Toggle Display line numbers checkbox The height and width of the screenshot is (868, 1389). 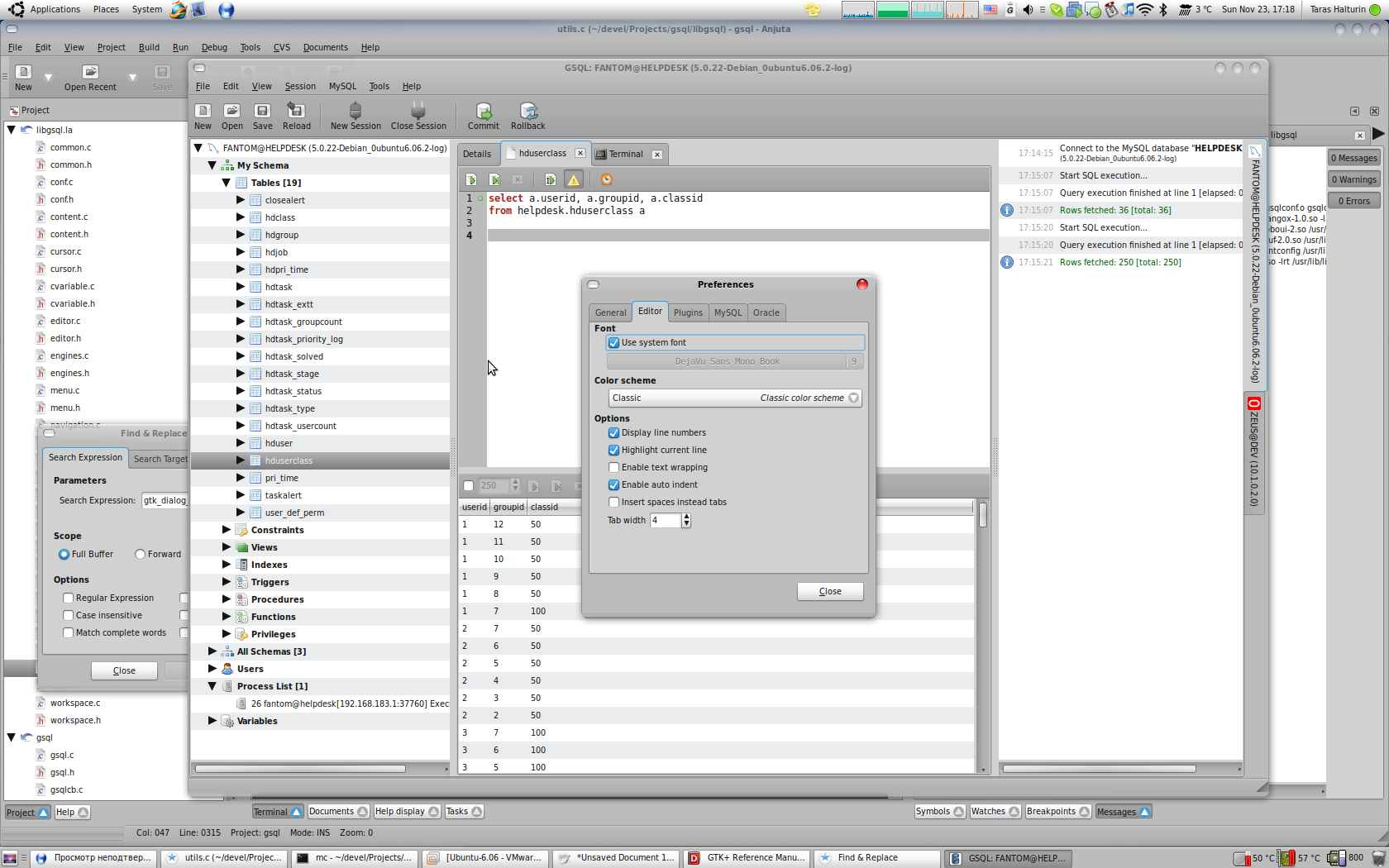click(x=613, y=432)
